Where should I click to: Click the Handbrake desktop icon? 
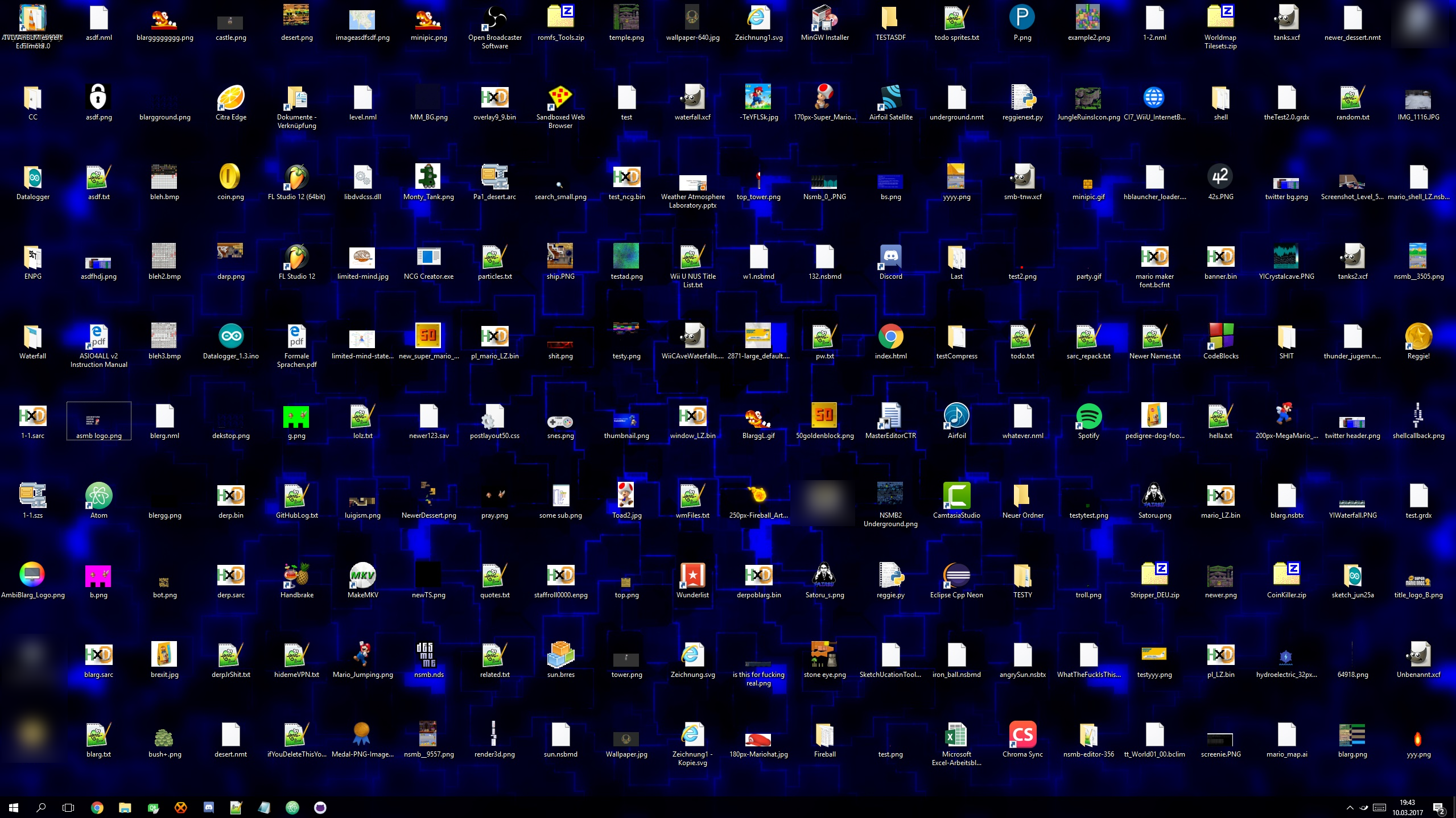coord(296,576)
